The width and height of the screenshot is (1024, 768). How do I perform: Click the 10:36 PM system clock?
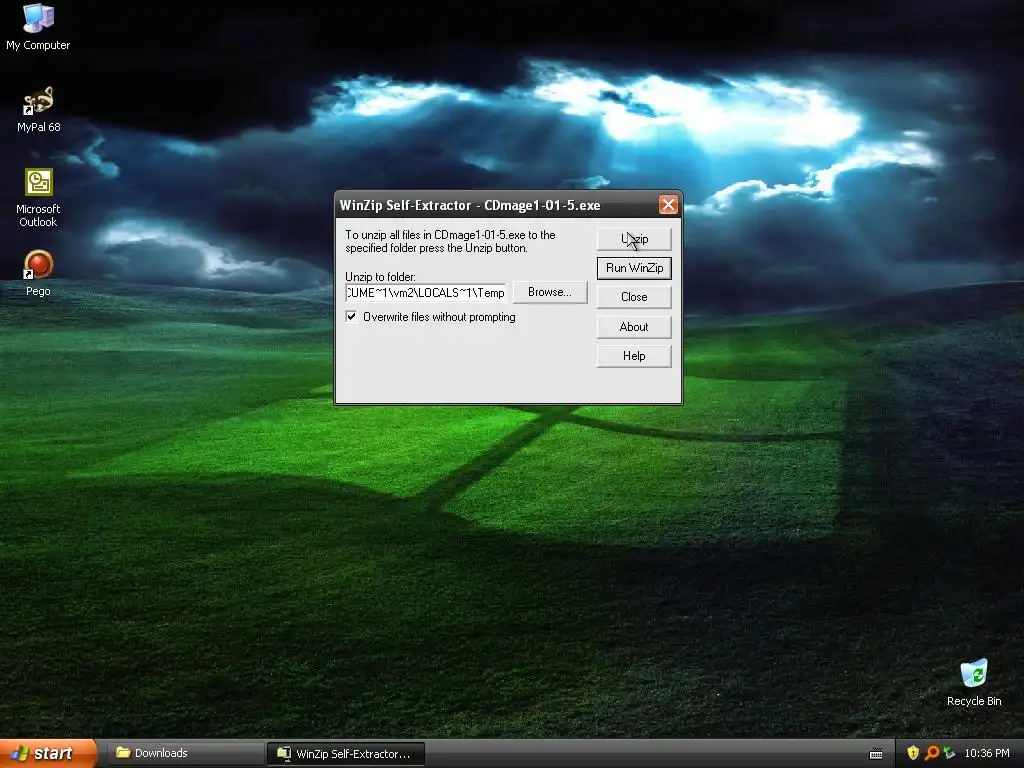click(987, 753)
